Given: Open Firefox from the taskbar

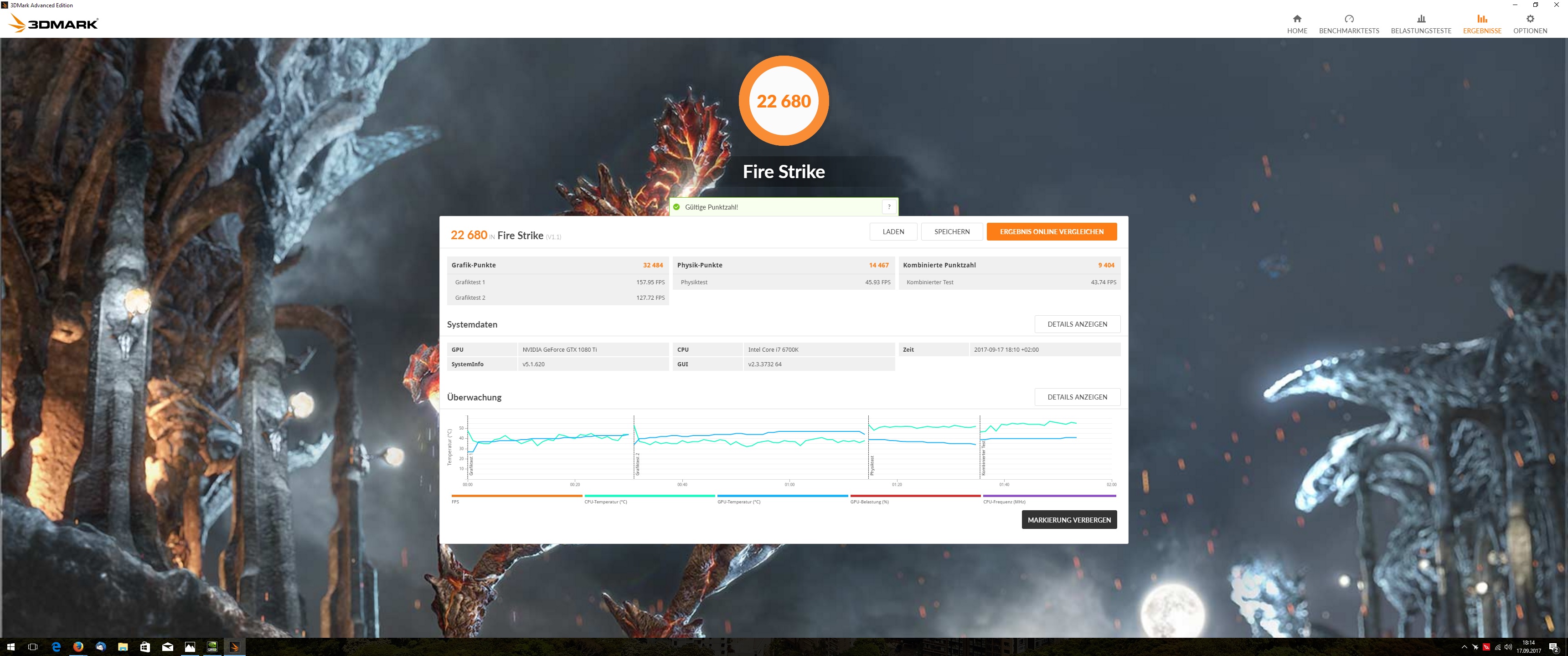Looking at the screenshot, I should pyautogui.click(x=78, y=647).
